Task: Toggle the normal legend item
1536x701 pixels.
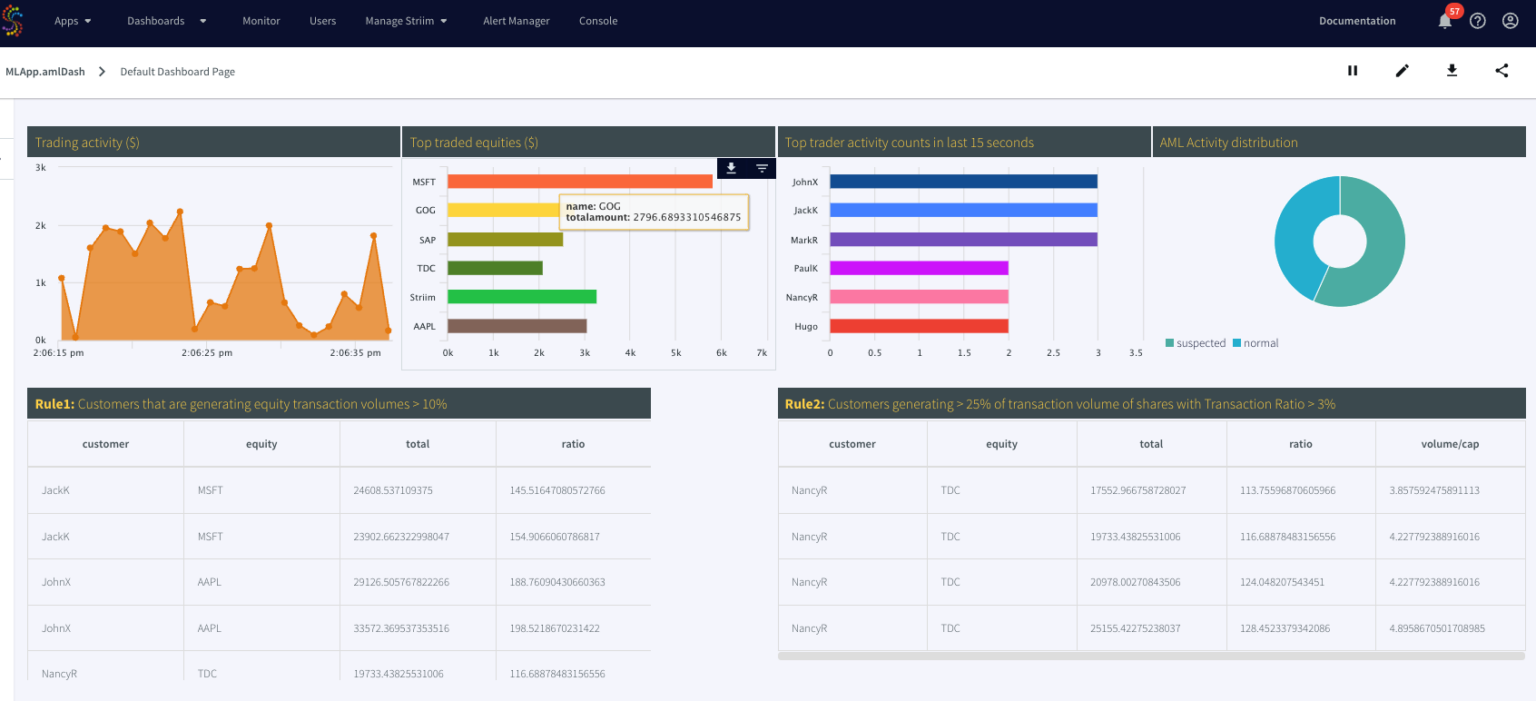Action: click(x=1255, y=343)
